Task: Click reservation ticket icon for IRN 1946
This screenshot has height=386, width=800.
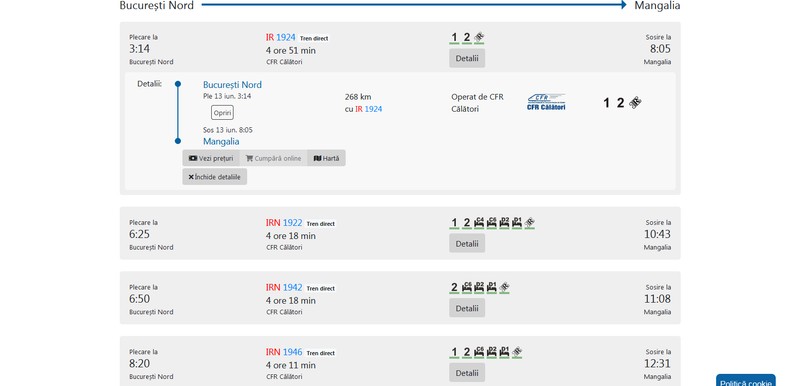Action: 517,352
